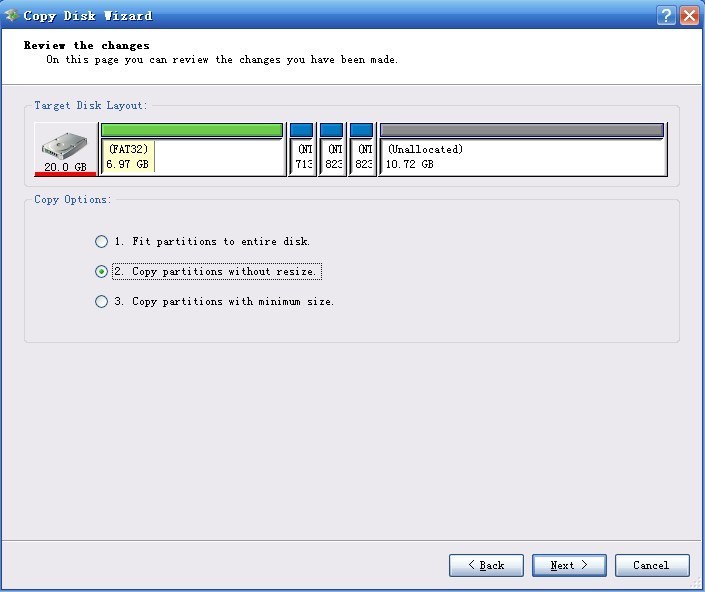The height and width of the screenshot is (592, 705).
Task: Click the blue bar of the first NTFS partition
Action: (x=302, y=130)
